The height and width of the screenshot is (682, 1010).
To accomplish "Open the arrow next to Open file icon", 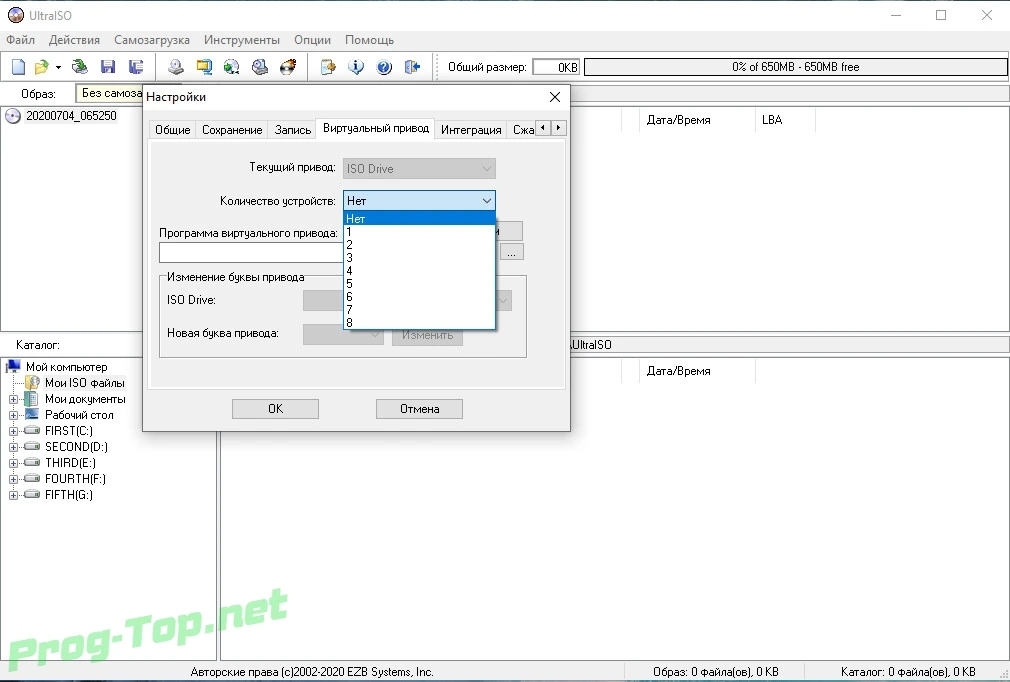I will (58, 67).
